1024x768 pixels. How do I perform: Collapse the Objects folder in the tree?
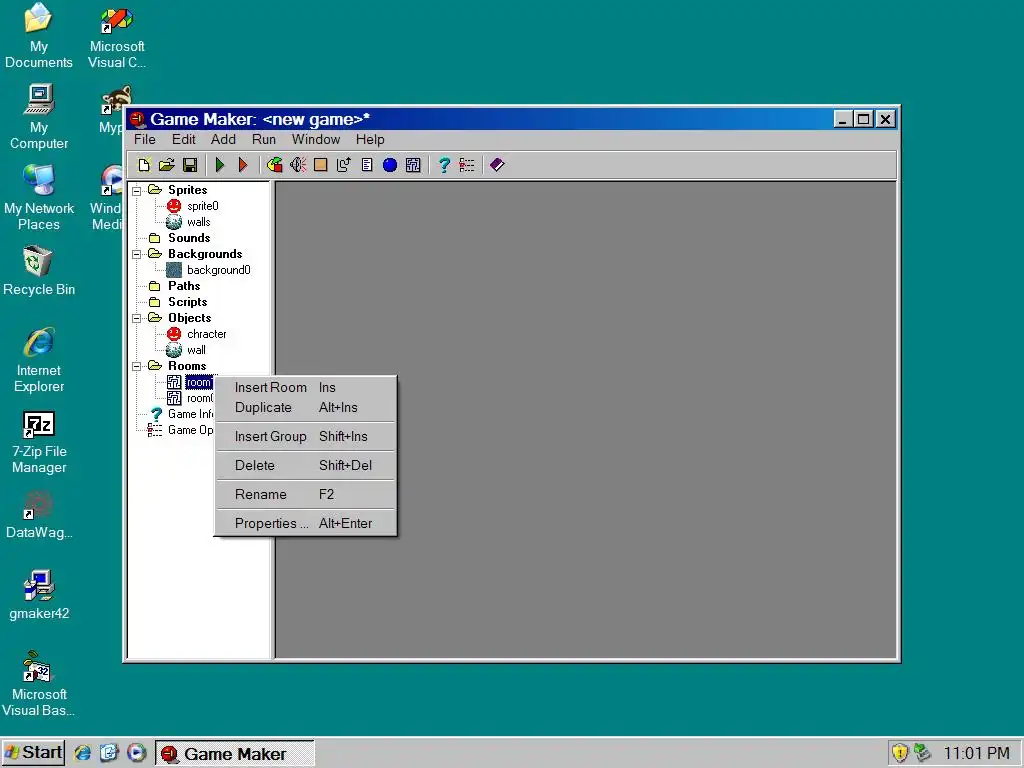[x=136, y=318]
